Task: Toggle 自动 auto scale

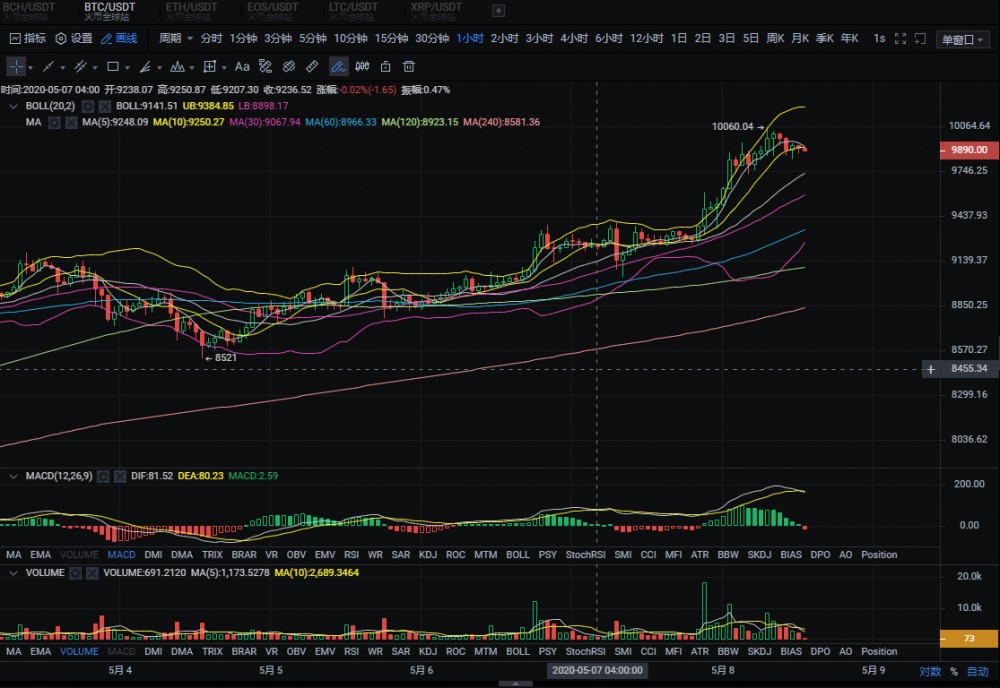Action: pyautogui.click(x=977, y=671)
